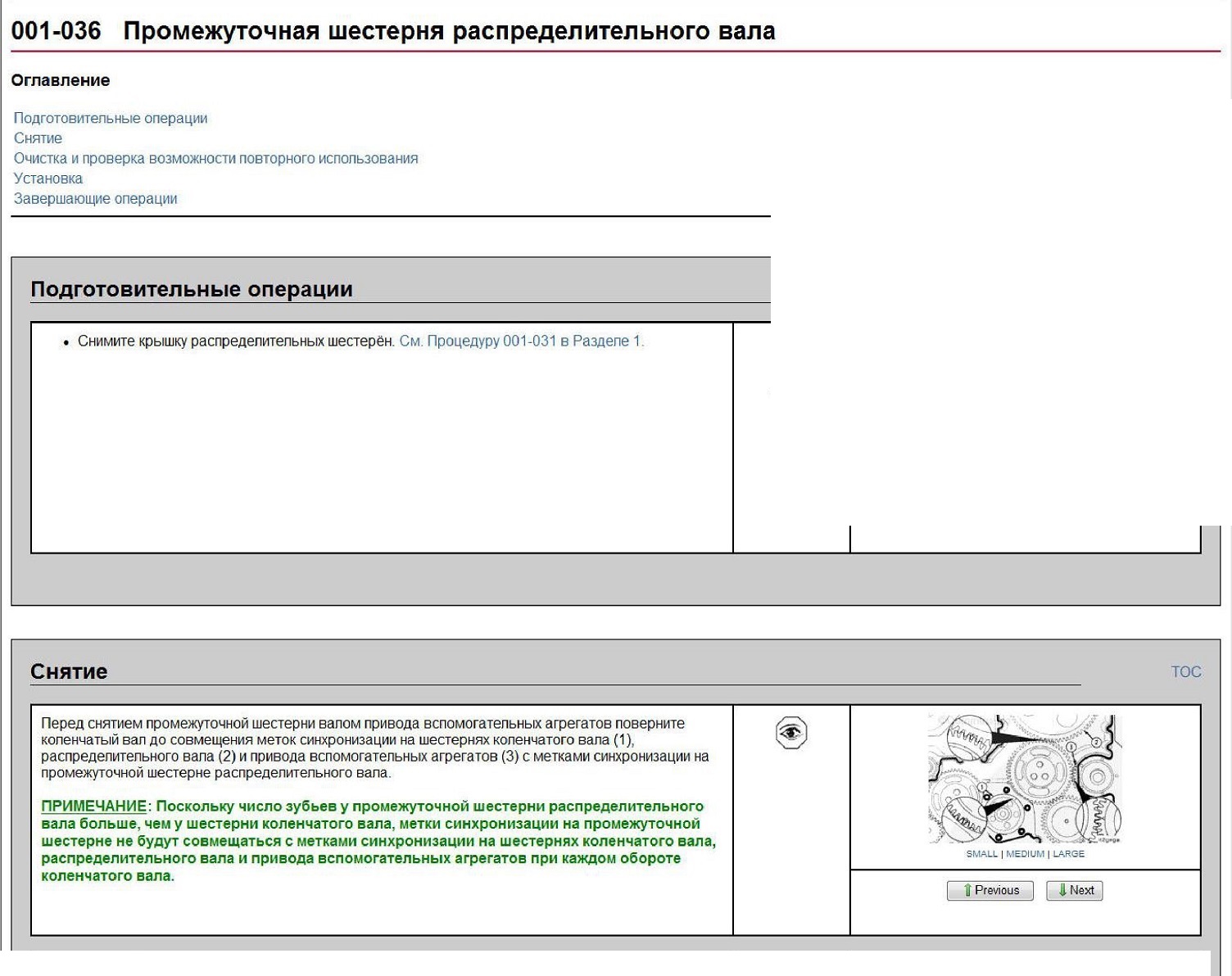1232x976 pixels.
Task: Select LARGE image size
Action: coord(1068,854)
